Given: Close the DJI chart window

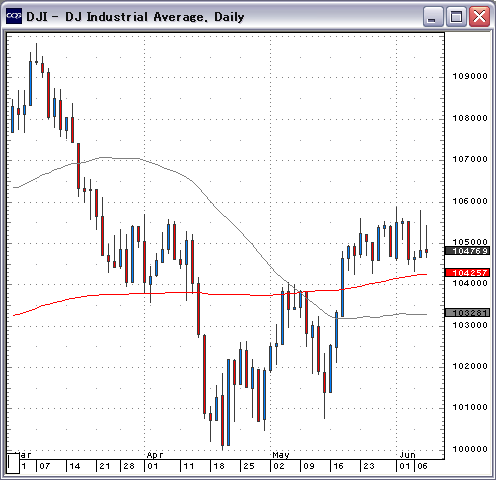Looking at the screenshot, I should (x=479, y=16).
